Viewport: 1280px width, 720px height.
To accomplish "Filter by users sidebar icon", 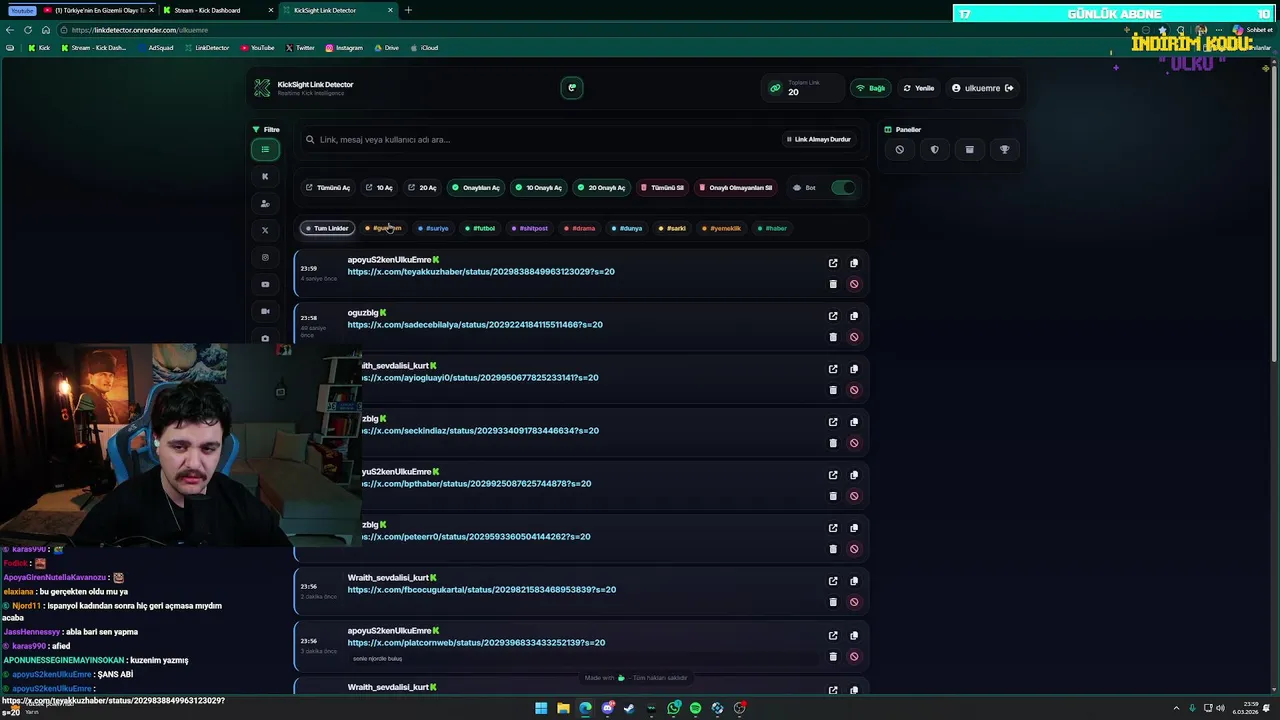I will click(x=265, y=203).
